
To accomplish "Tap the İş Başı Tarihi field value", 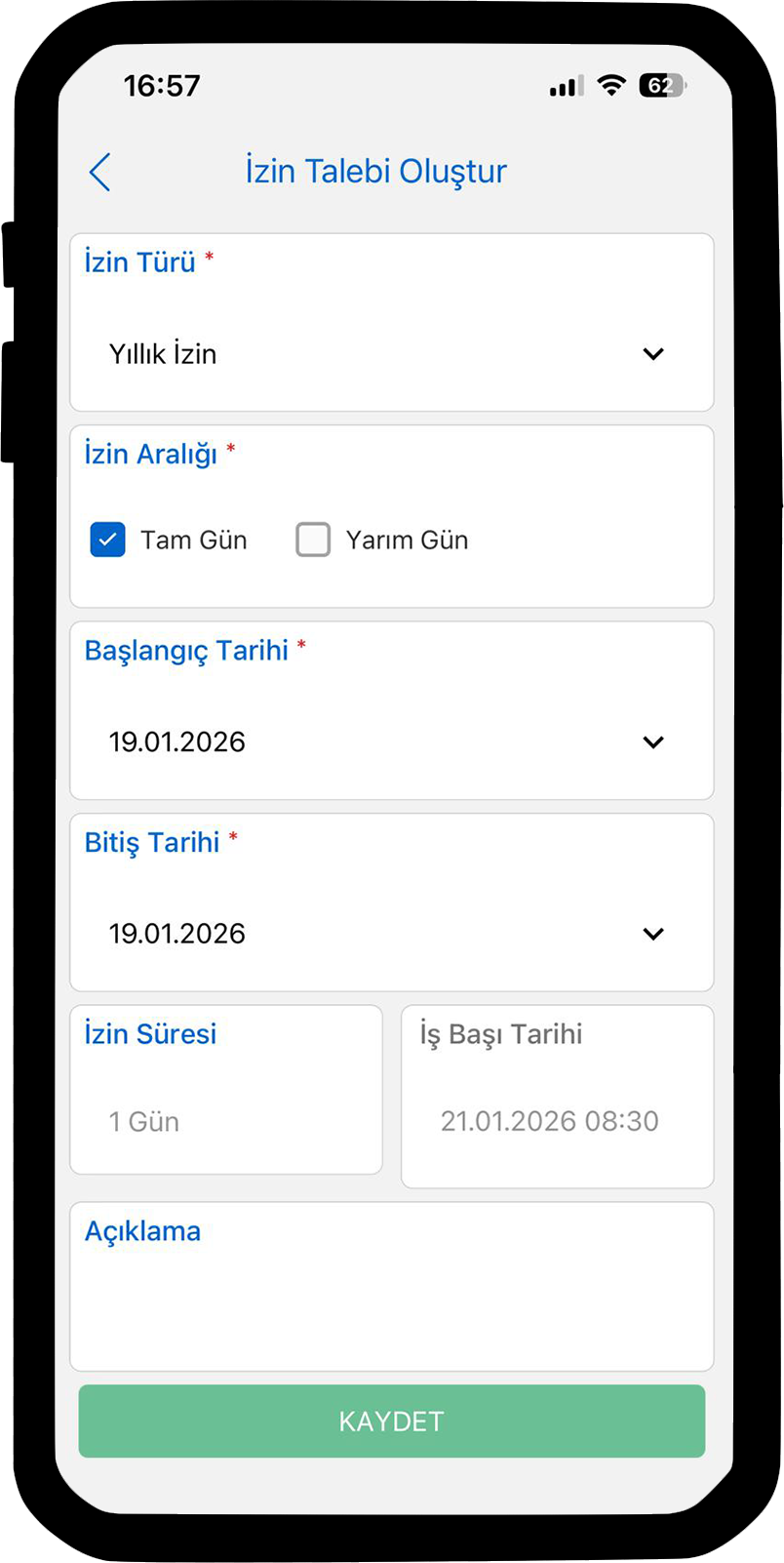I will click(x=549, y=1122).
